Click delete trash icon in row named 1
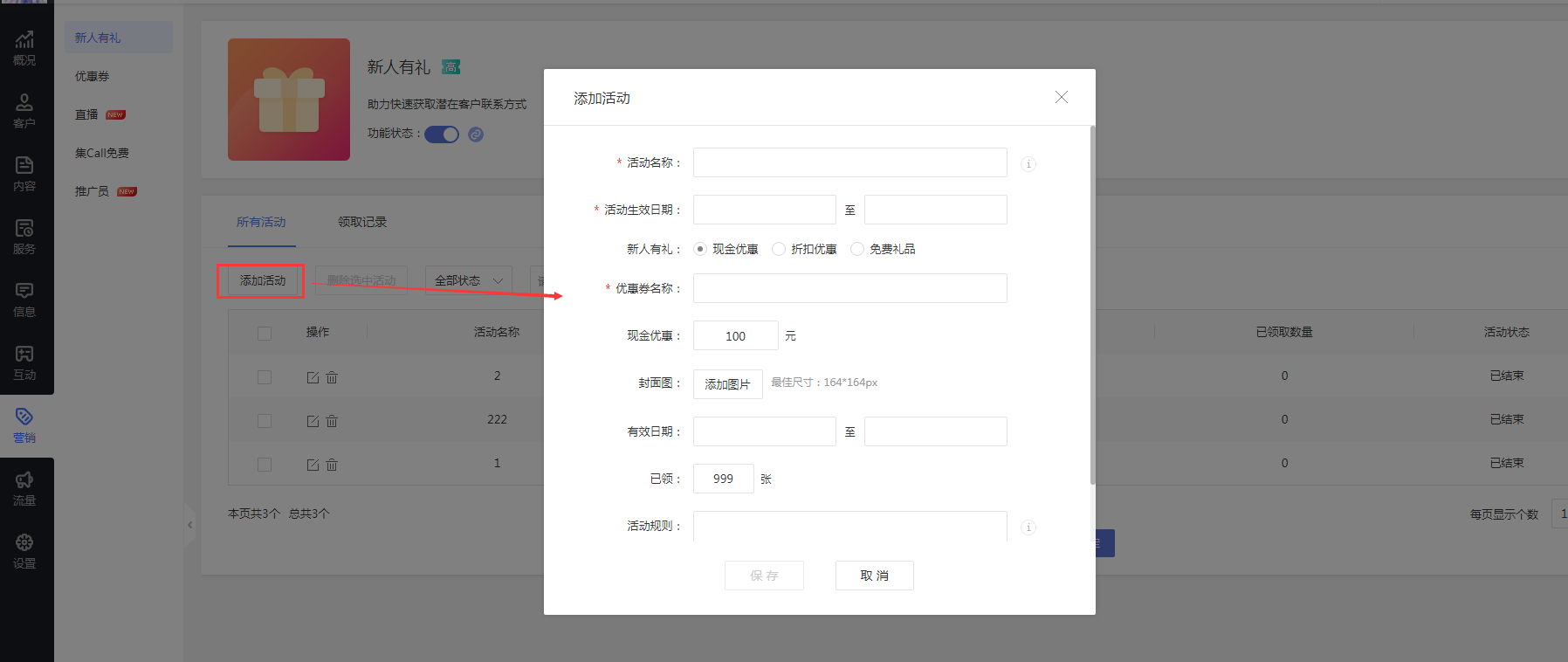Screen dimensions: 1568x662 [x=332, y=465]
